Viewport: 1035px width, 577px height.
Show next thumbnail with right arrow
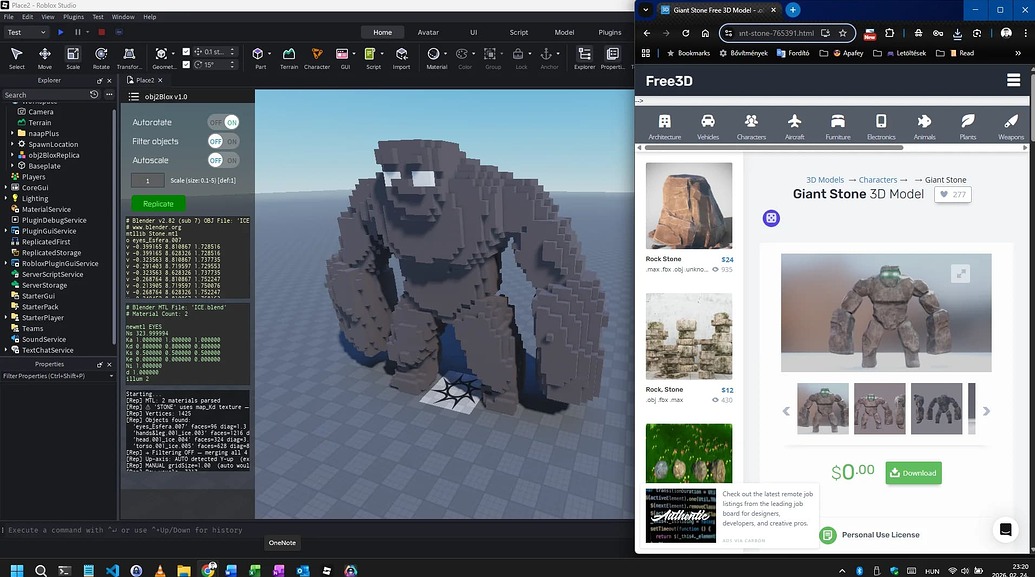[x=986, y=411]
